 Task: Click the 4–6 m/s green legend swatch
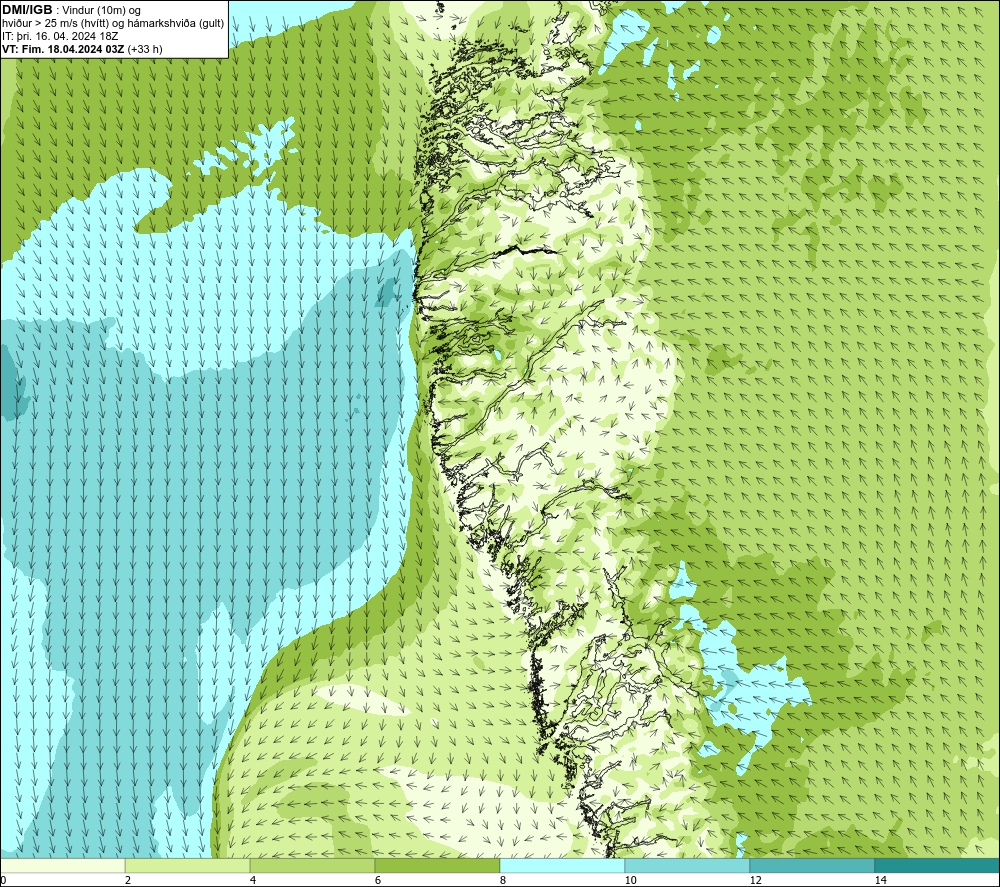(312, 865)
